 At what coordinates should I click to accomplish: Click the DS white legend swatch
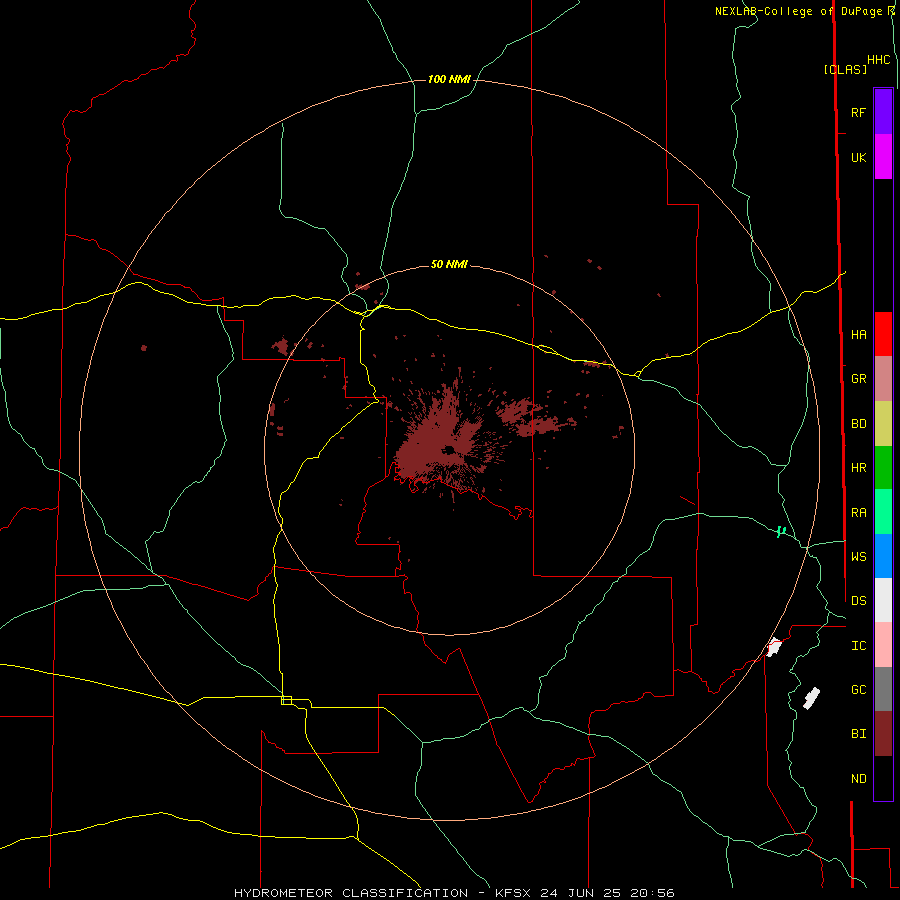pyautogui.click(x=883, y=600)
